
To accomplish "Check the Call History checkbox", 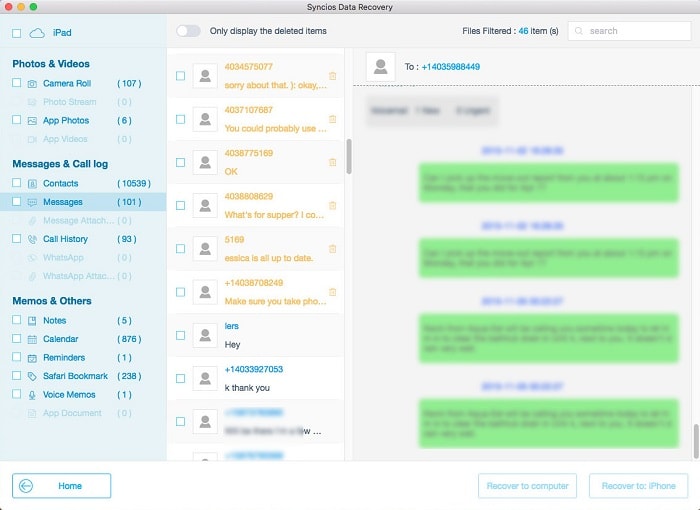I will tap(17, 238).
